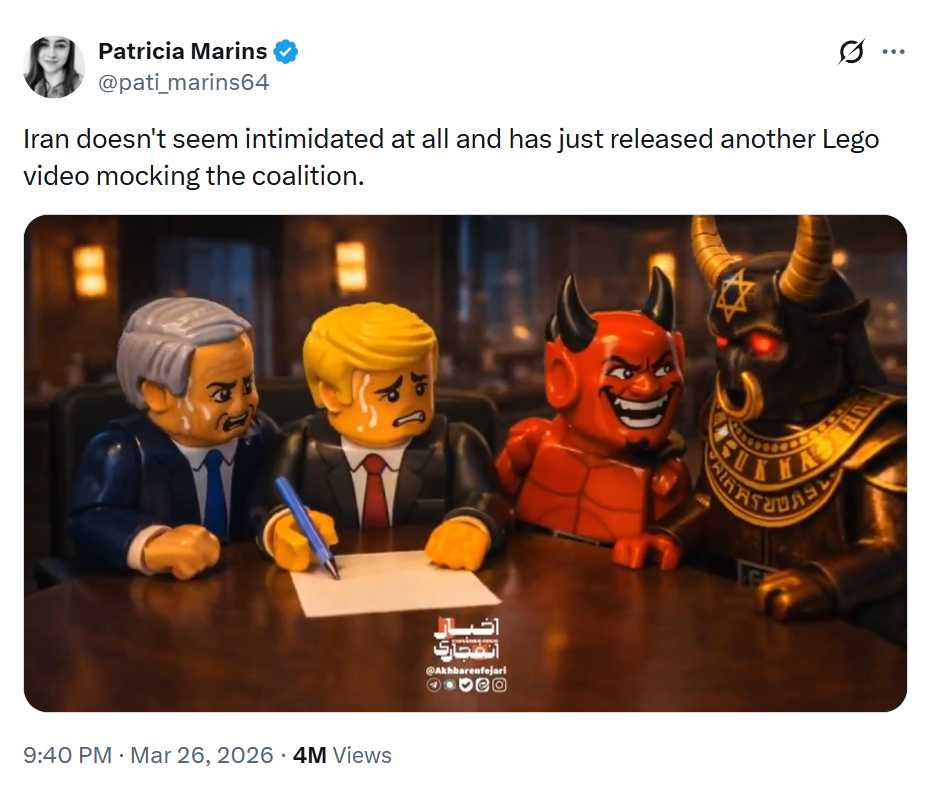Viewport: 929px width, 794px height.
Task: Click the @Akhbarenfejari watermark text
Action: click(x=466, y=671)
